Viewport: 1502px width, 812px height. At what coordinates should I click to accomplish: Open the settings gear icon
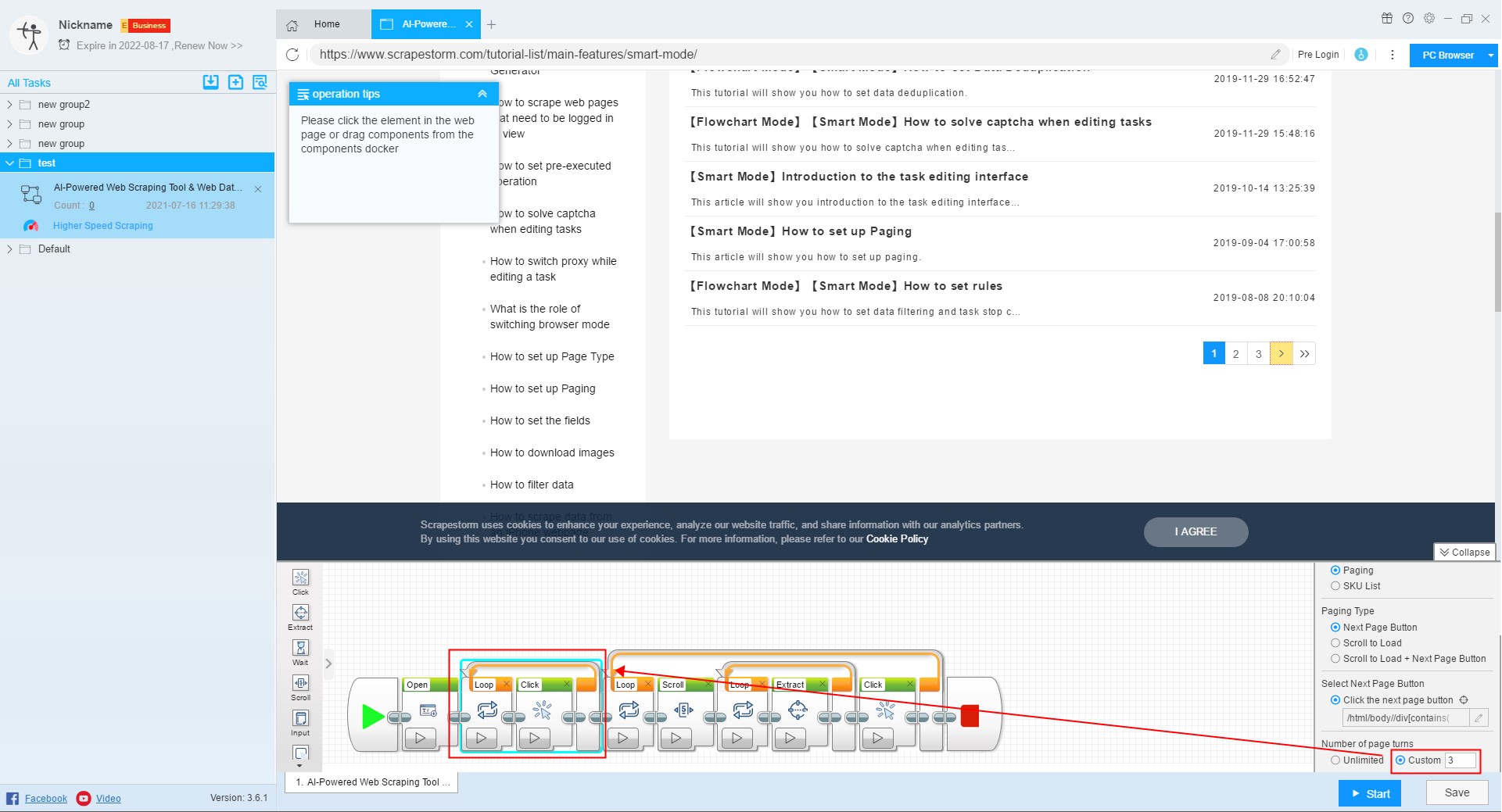tap(1429, 19)
